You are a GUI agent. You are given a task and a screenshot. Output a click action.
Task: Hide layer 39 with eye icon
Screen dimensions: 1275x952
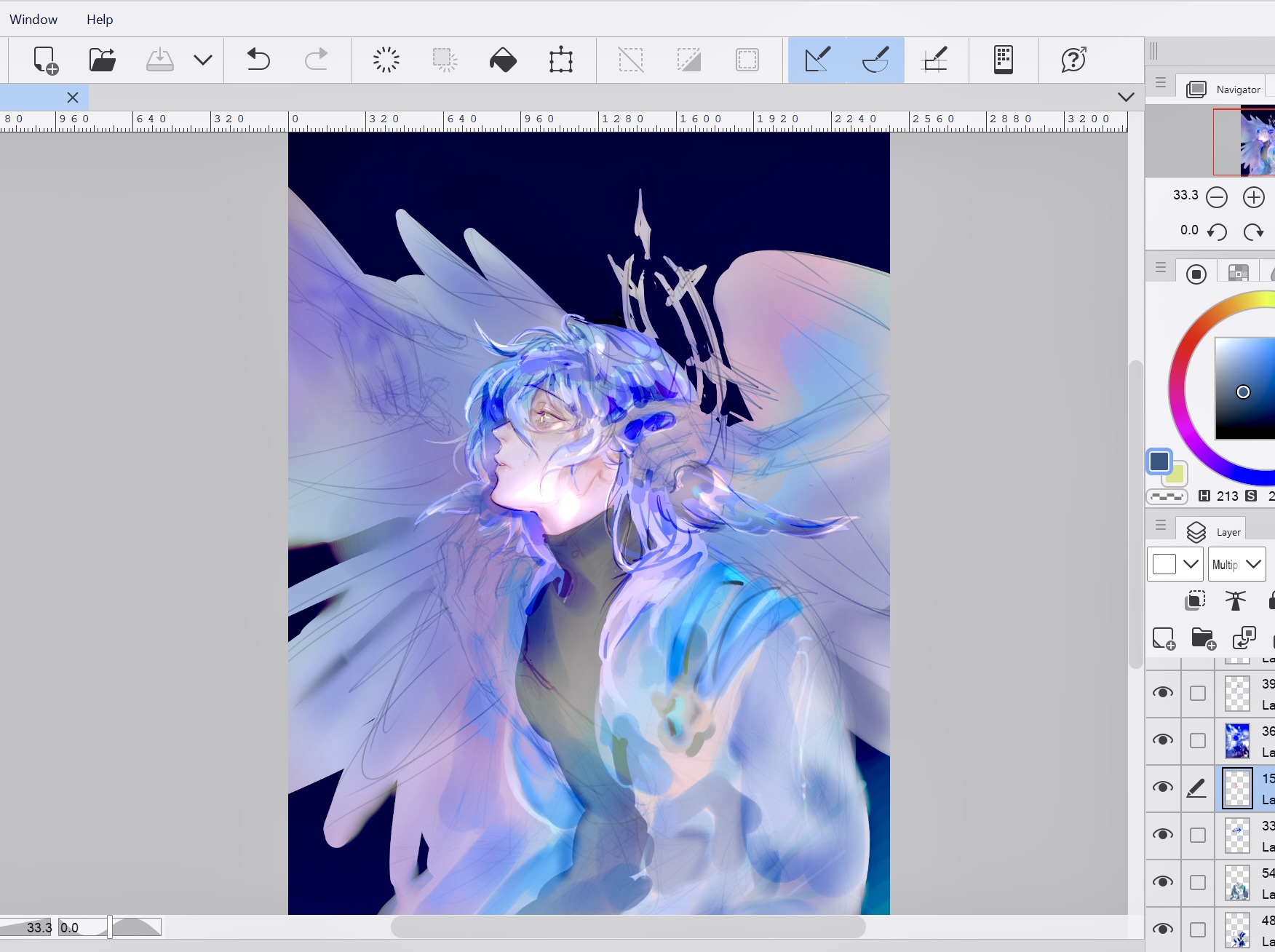pyautogui.click(x=1163, y=693)
